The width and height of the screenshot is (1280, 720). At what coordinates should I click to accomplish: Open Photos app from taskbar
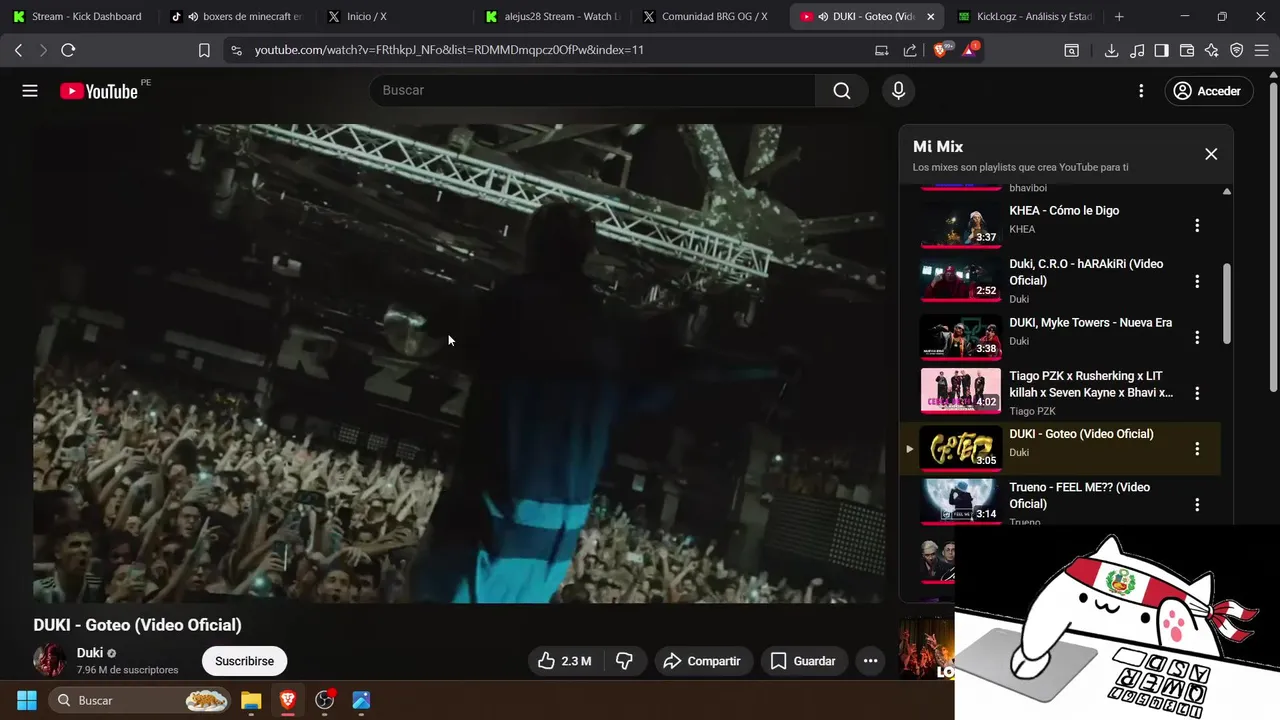[362, 700]
